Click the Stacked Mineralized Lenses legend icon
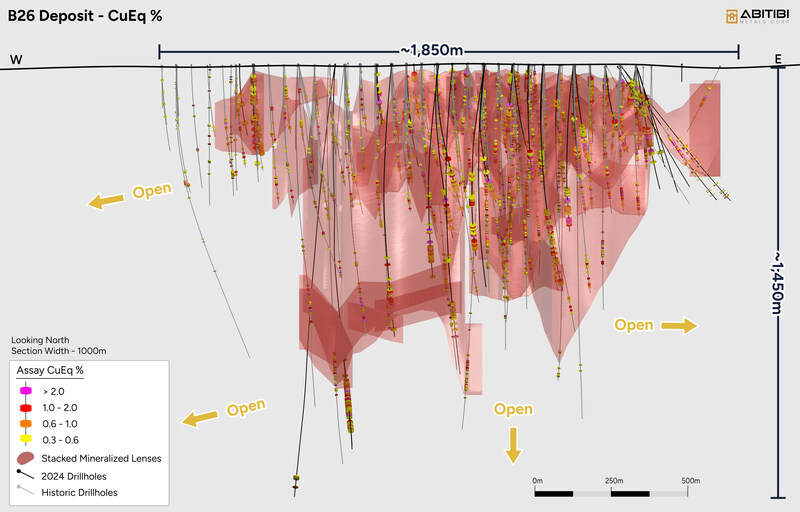This screenshot has height=512, width=800. 26,458
